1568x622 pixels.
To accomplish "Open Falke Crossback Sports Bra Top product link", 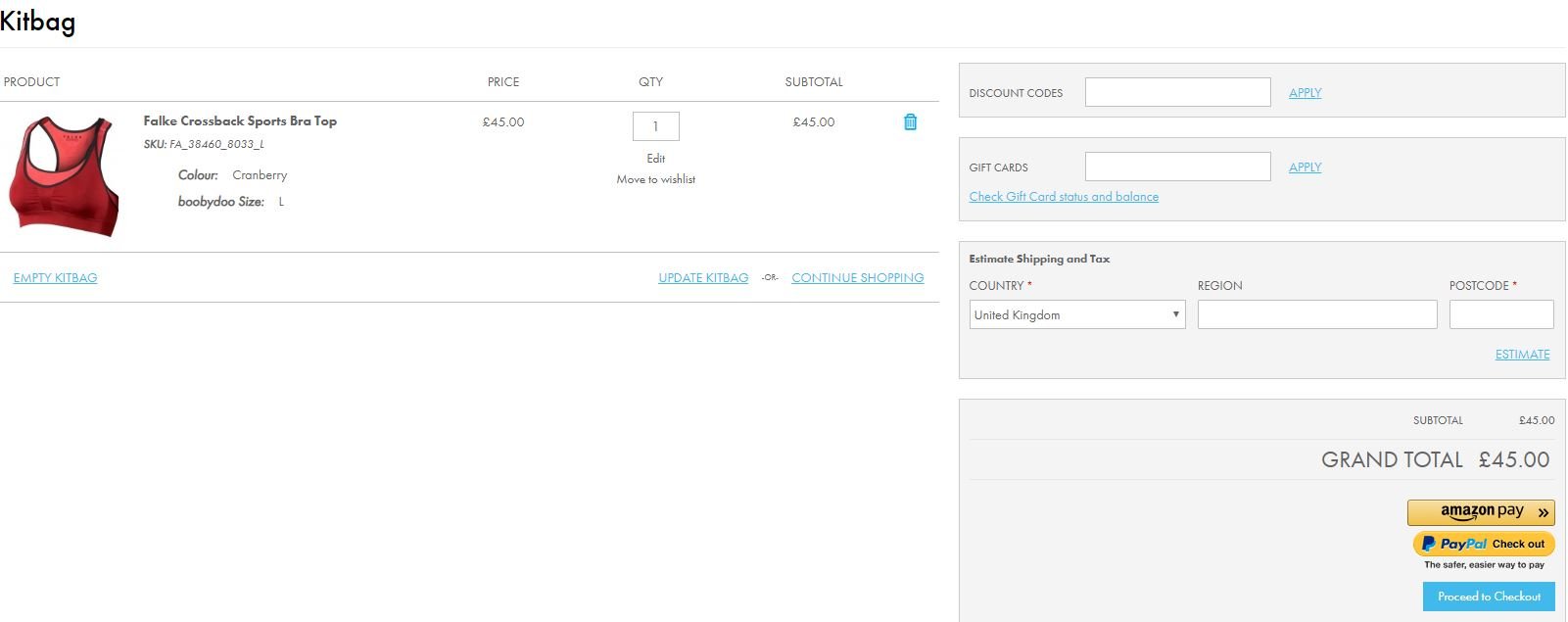I will (240, 121).
